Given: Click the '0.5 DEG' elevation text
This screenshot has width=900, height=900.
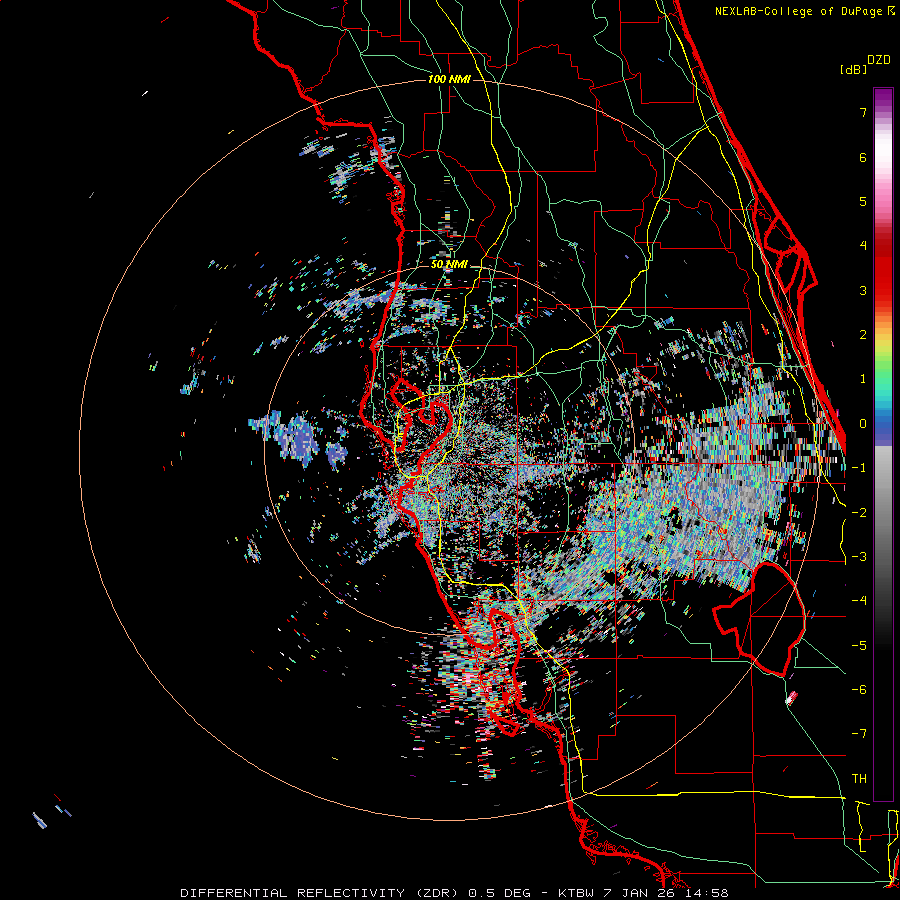Looking at the screenshot, I should tap(502, 893).
